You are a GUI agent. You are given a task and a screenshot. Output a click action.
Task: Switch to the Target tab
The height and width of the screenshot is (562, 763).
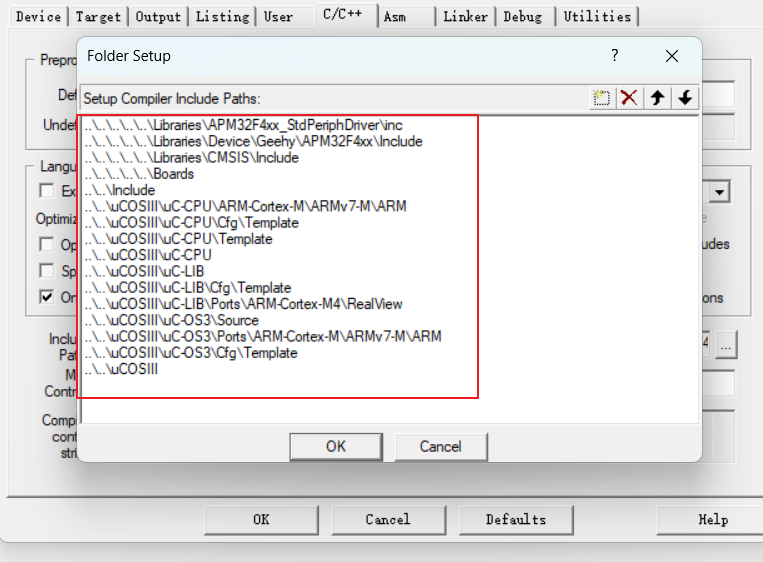(x=98, y=17)
